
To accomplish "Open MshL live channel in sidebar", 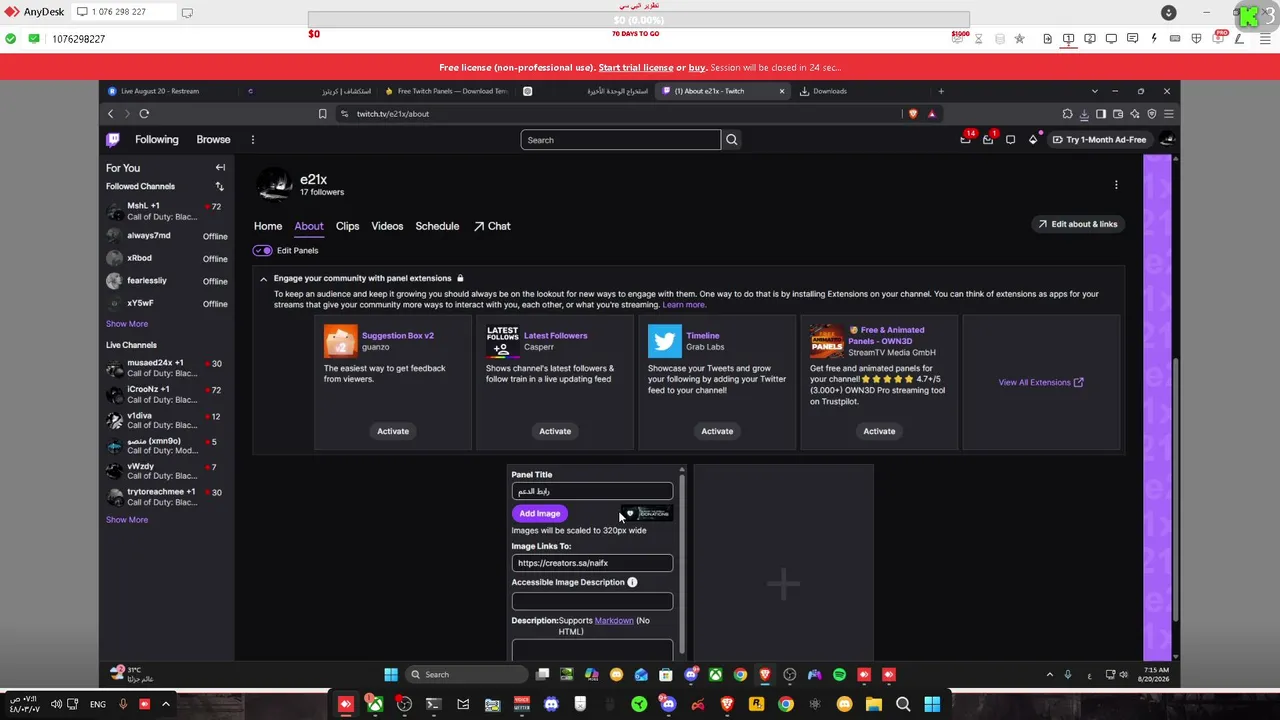I will pos(169,211).
